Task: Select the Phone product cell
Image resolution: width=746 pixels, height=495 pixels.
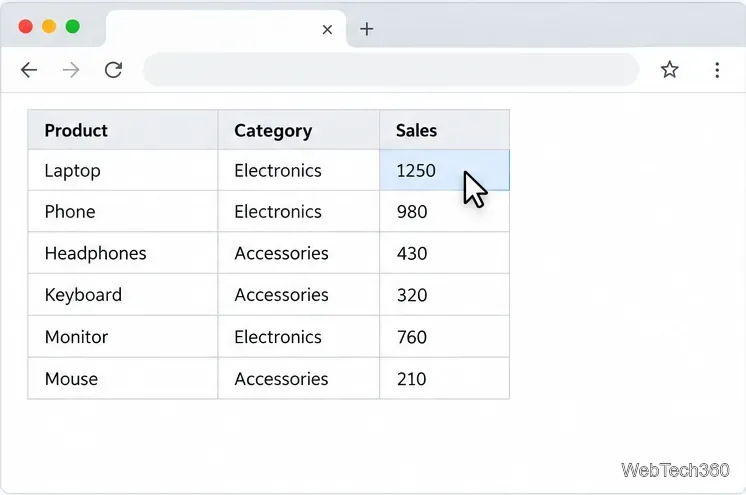Action: [123, 211]
